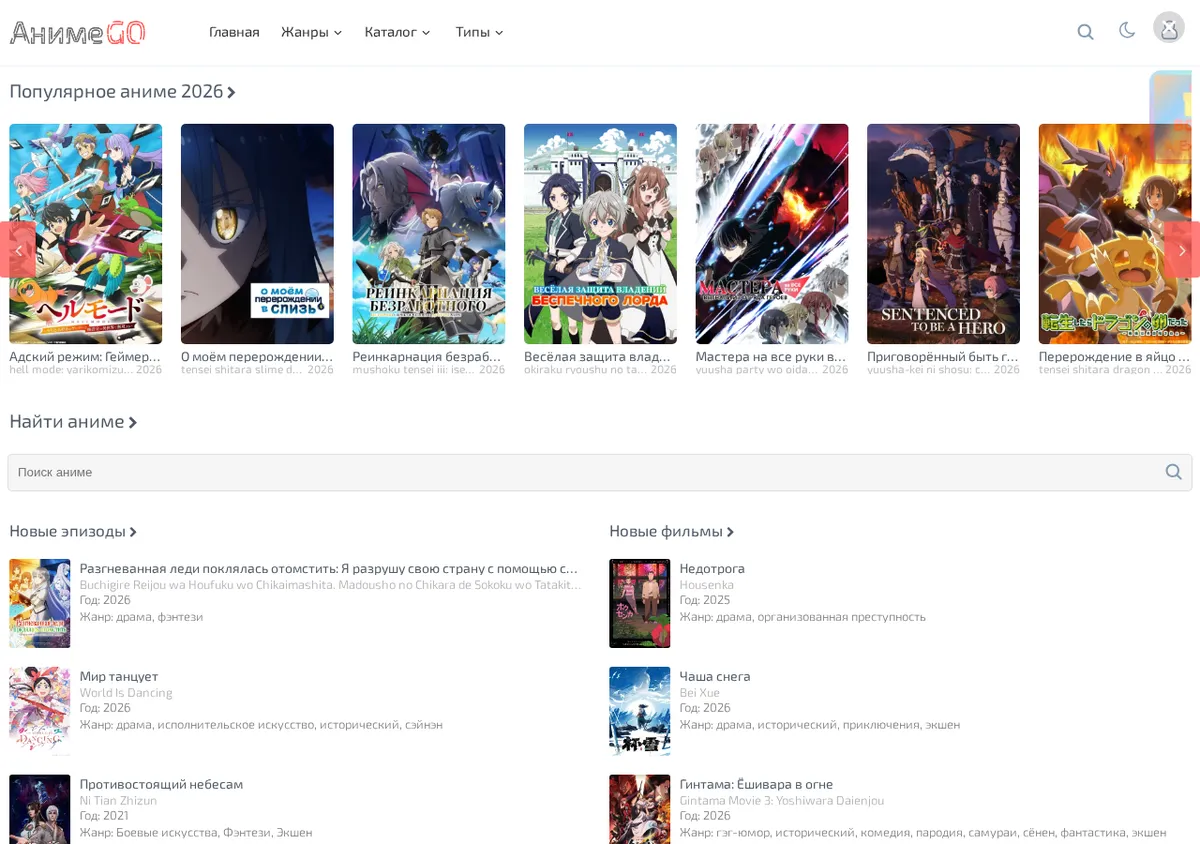Open search via header magnifier icon
Screen dimensions: 1200x844
click(x=1085, y=32)
